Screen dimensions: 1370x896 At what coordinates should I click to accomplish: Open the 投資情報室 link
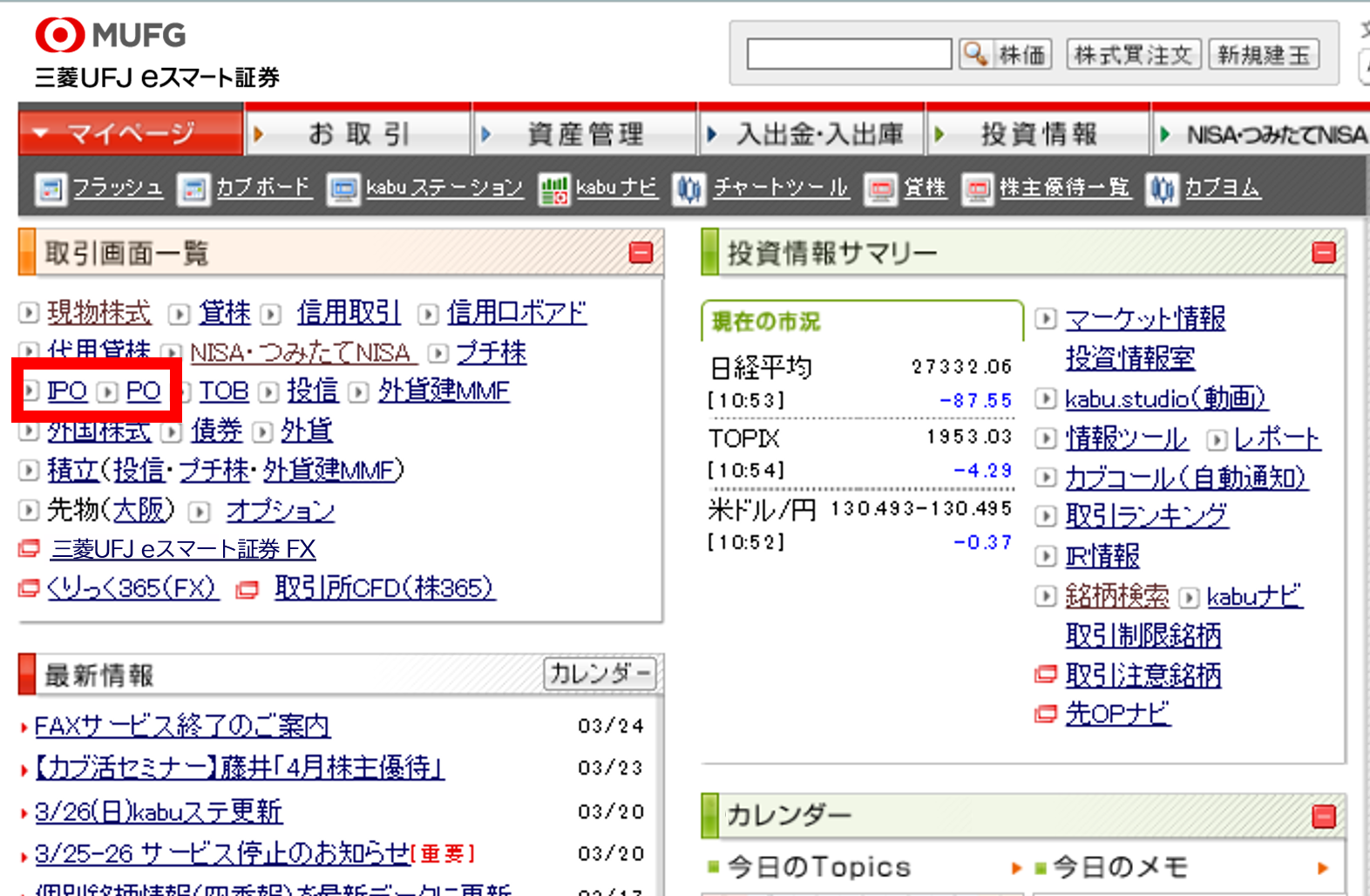1129,357
